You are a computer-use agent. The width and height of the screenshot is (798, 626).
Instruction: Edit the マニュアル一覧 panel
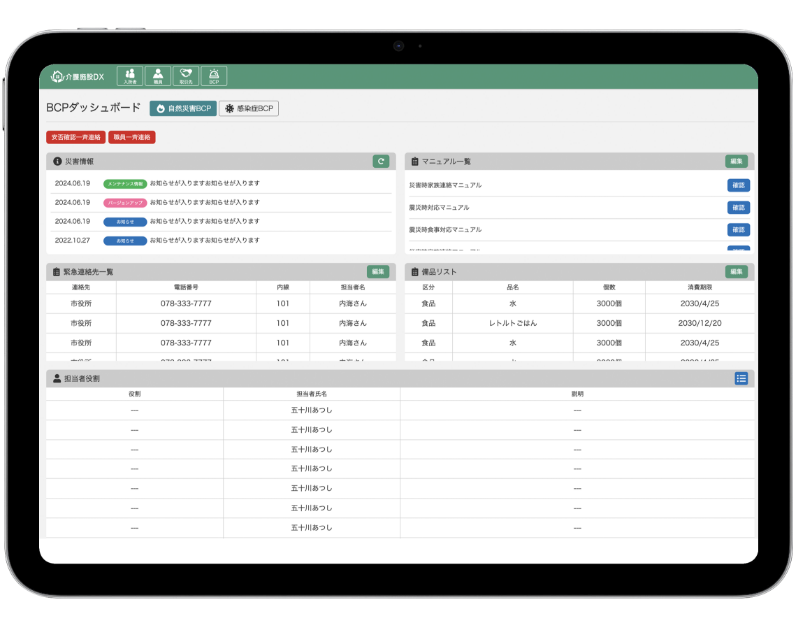(736, 161)
